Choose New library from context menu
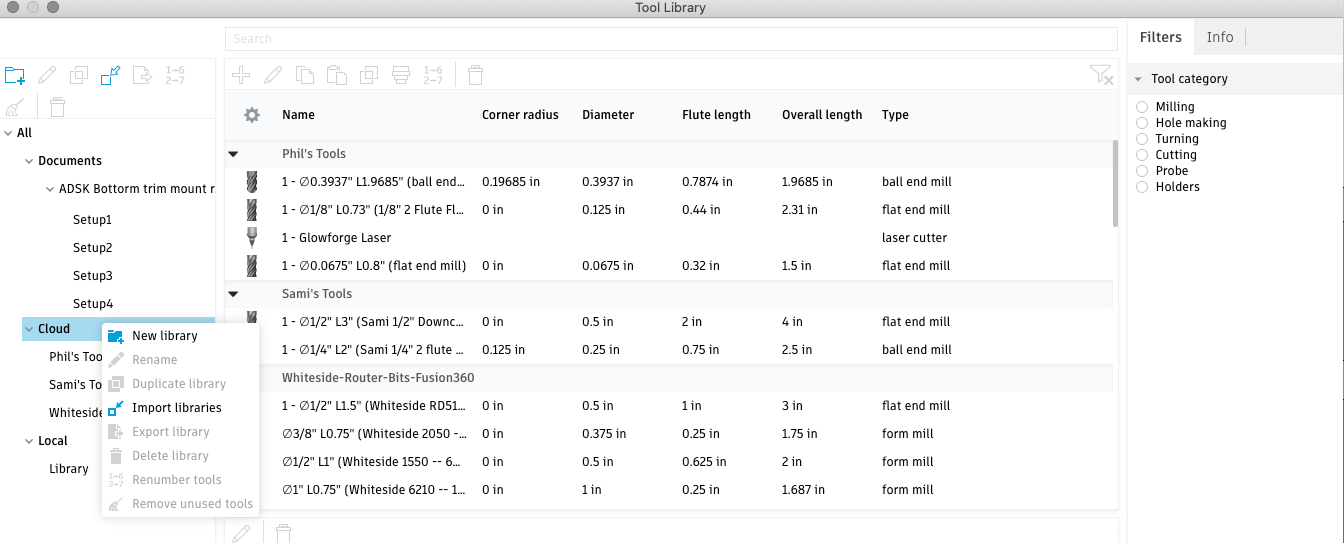This screenshot has width=1344, height=543. click(165, 336)
